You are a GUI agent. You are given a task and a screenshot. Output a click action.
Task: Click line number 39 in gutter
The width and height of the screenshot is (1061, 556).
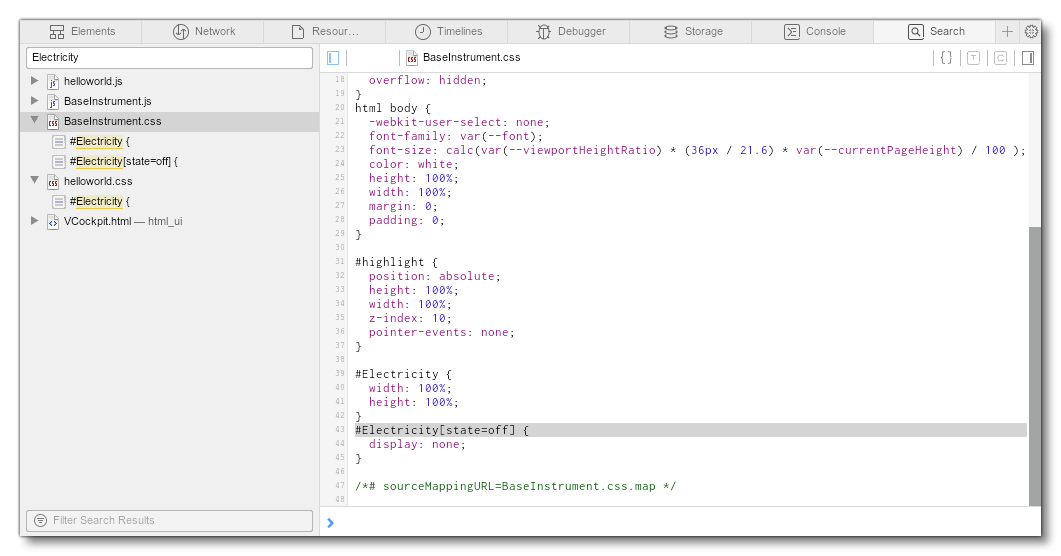tap(340, 373)
